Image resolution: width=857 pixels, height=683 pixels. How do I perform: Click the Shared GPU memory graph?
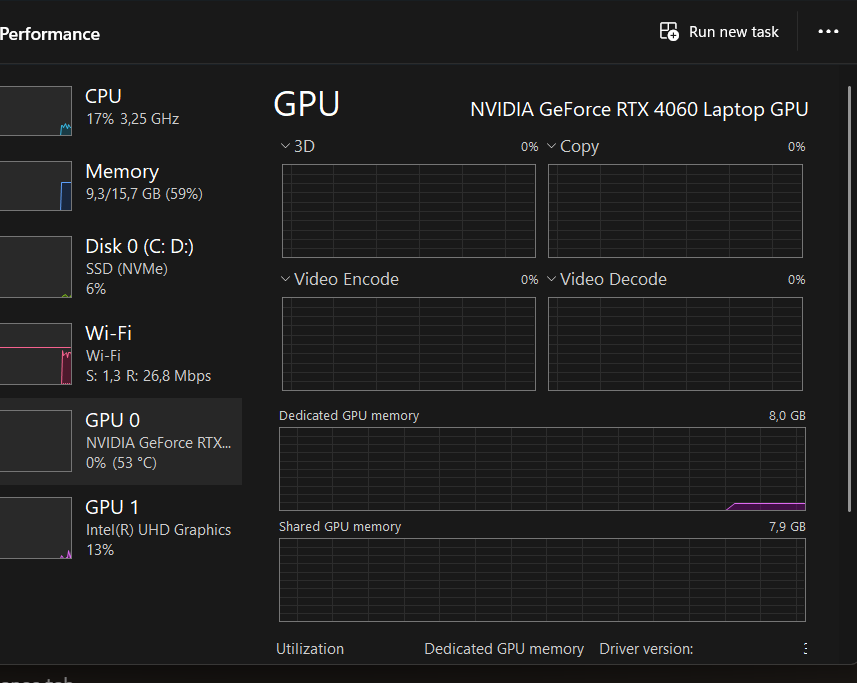coord(542,580)
